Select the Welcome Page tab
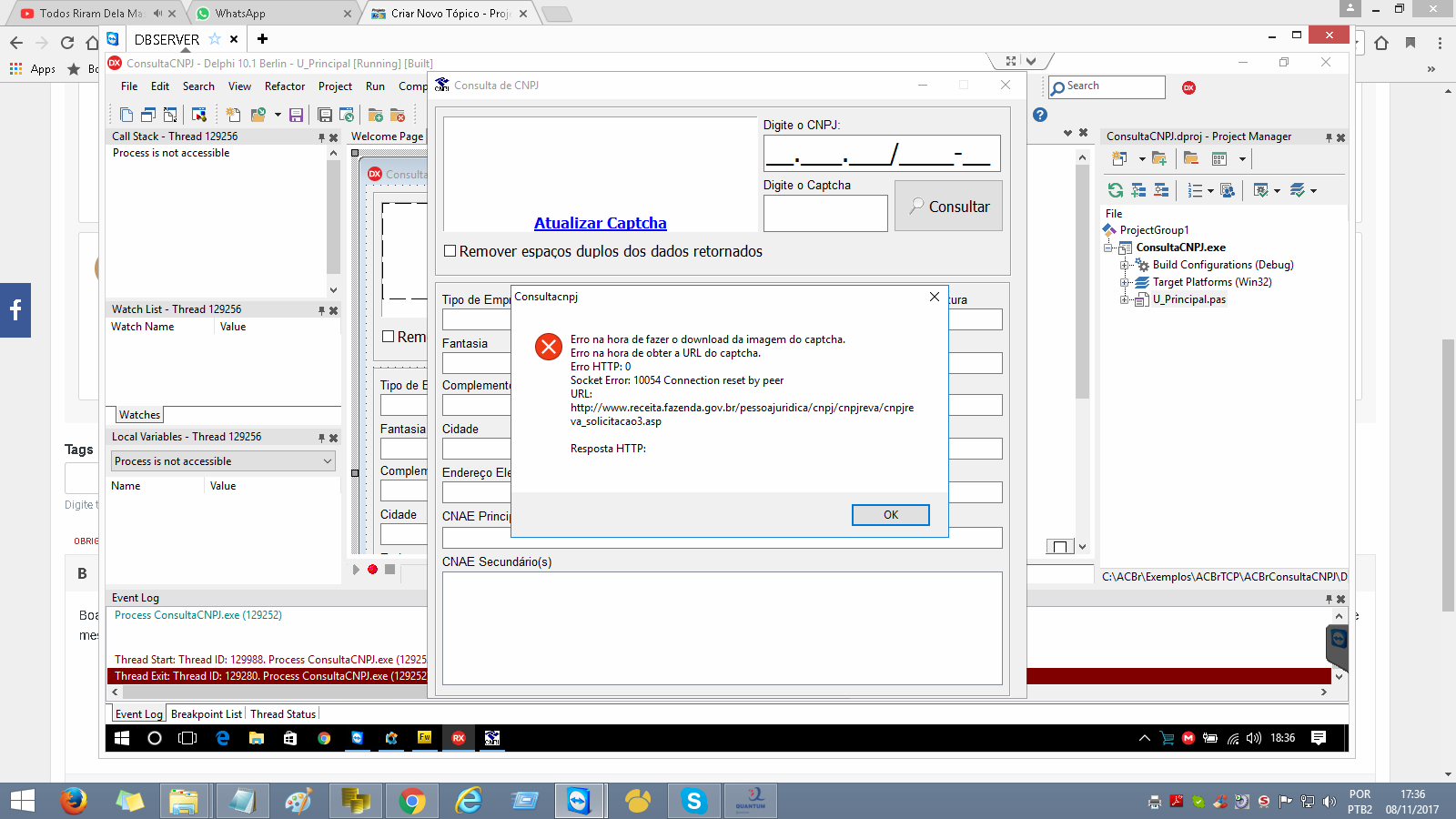 click(387, 136)
